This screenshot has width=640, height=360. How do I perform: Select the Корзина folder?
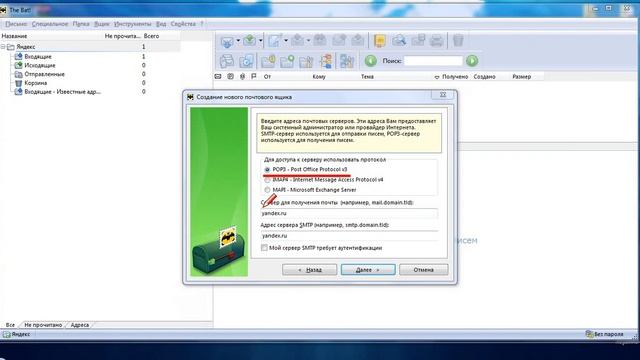pyautogui.click(x=36, y=83)
